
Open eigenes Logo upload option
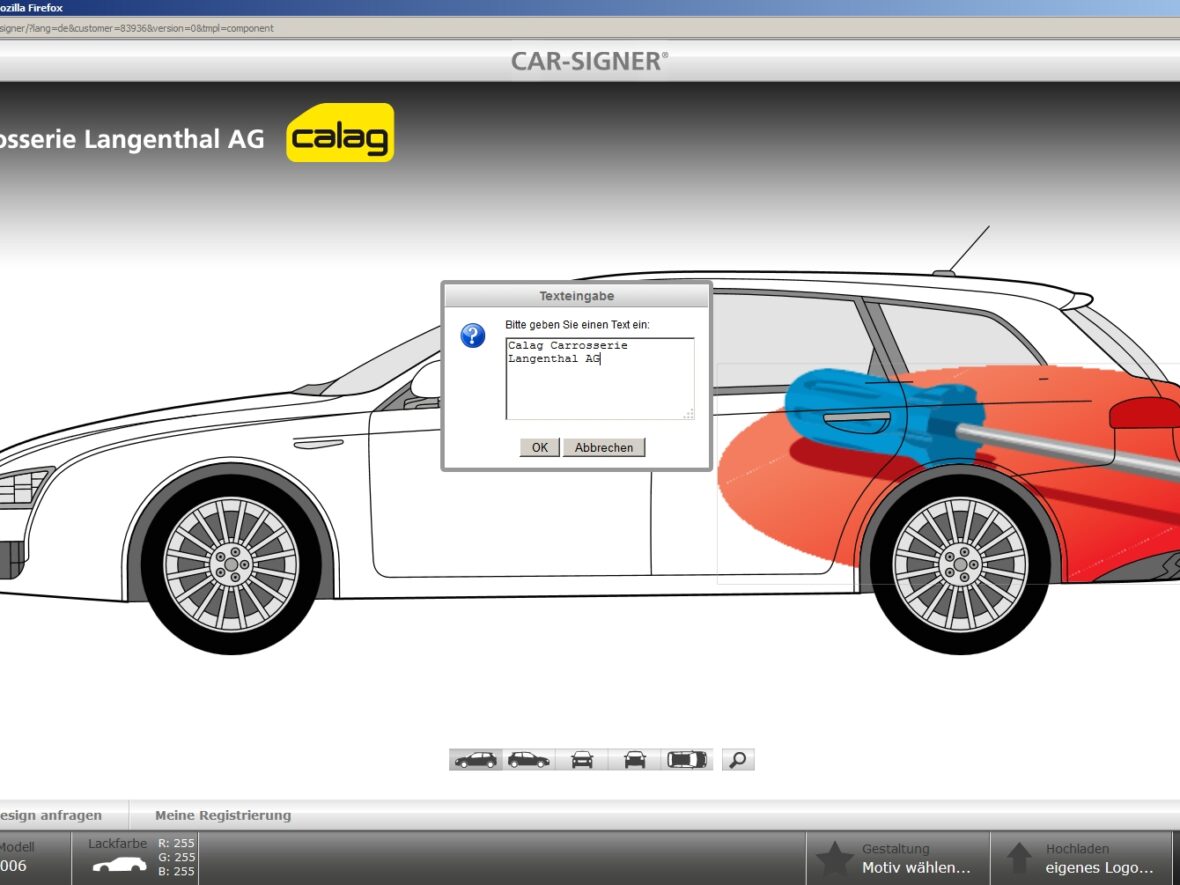point(1099,868)
